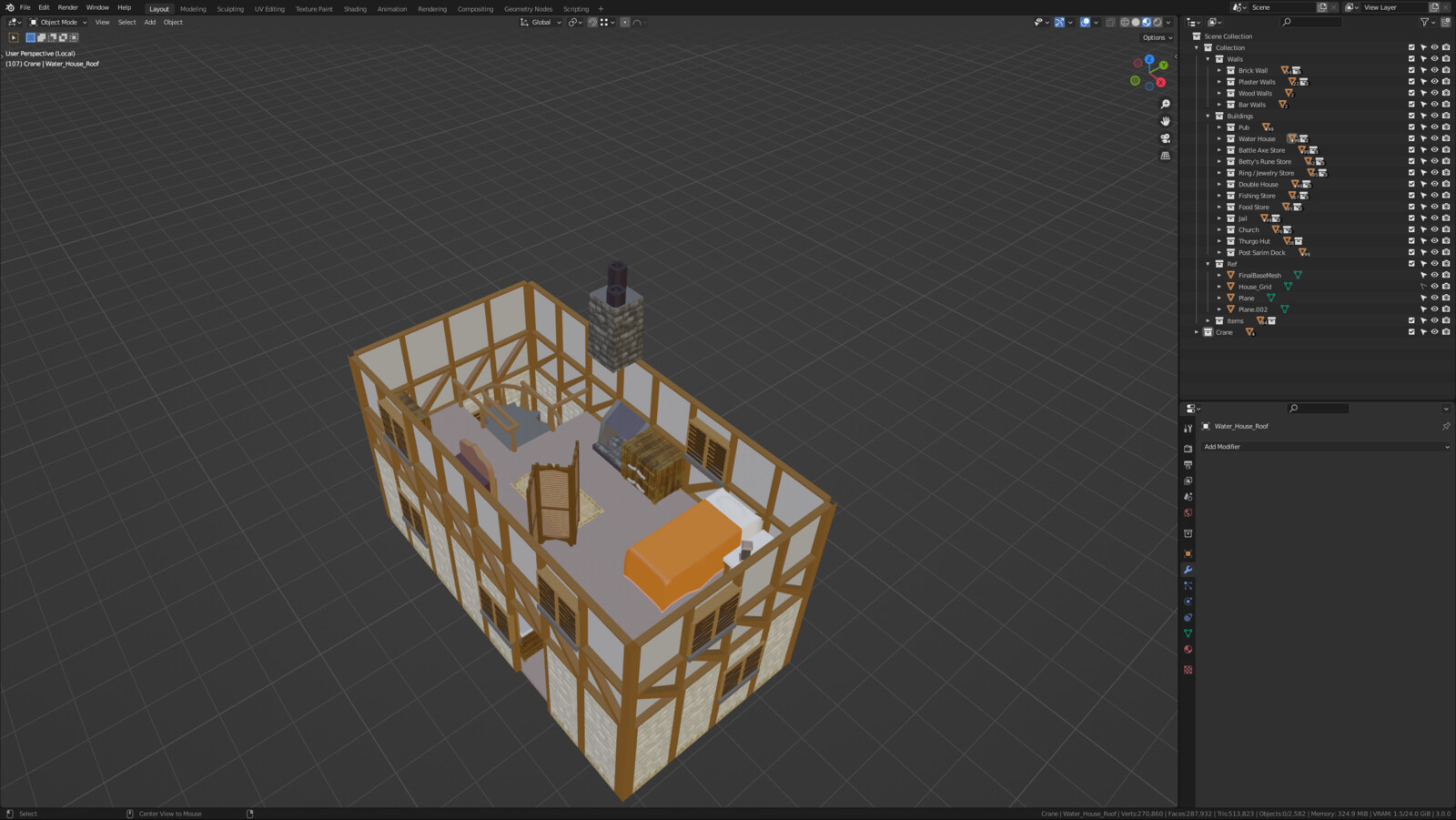
Task: Switch perspective/orthographic grid gizmo
Action: (1165, 156)
